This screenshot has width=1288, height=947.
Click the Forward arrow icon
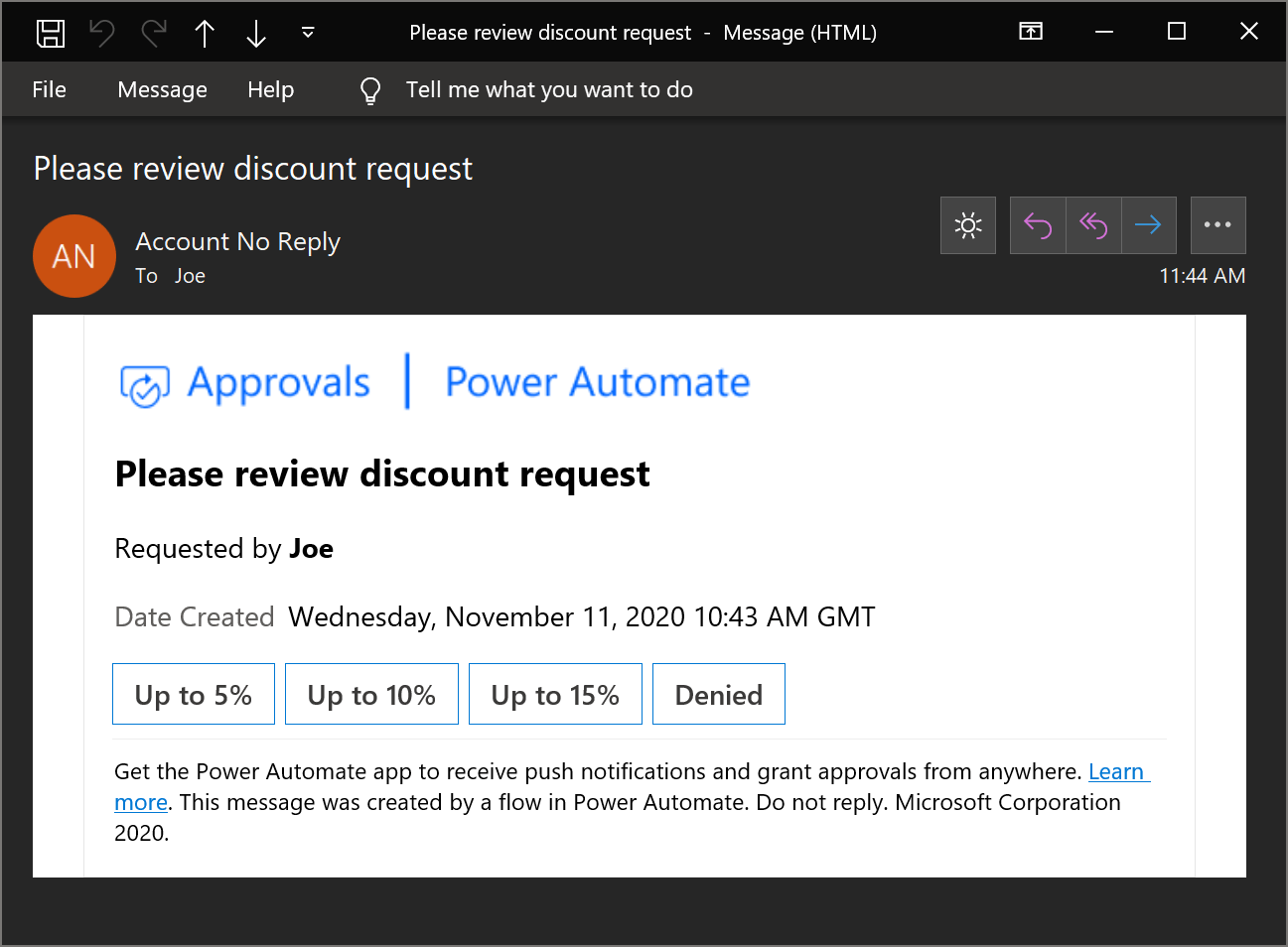coord(1148,225)
